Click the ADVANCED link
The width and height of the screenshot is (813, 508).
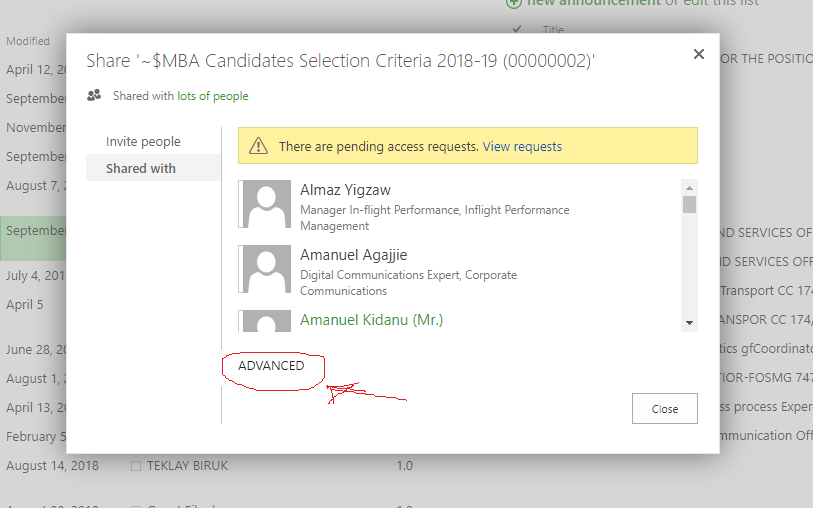click(271, 365)
